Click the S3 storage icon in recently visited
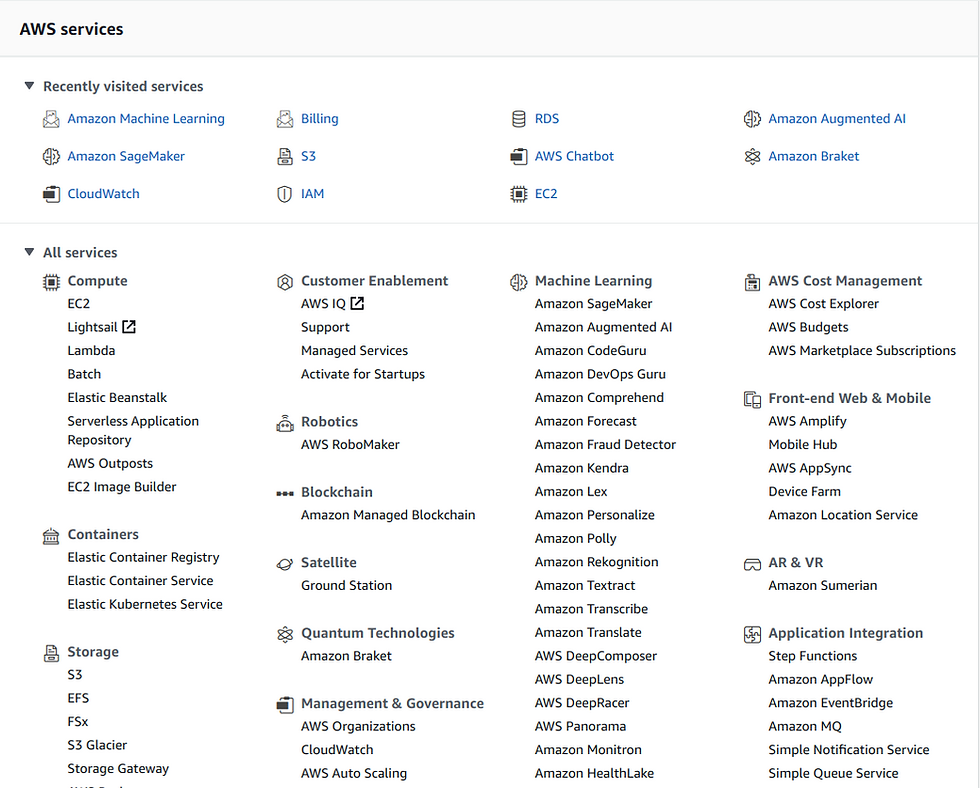This screenshot has height=788, width=980. tap(285, 156)
